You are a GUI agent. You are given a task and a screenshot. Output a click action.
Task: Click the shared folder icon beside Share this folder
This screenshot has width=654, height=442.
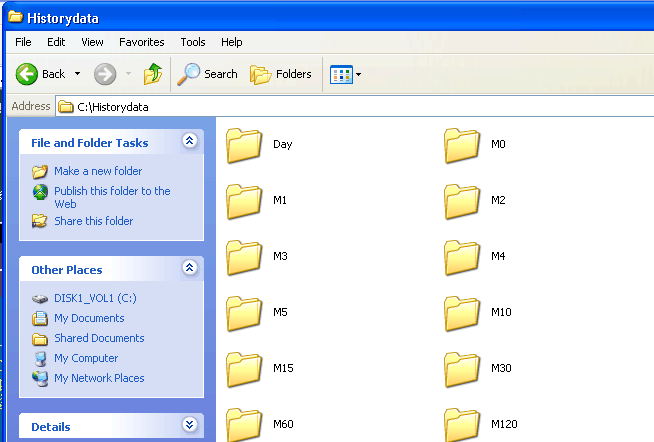click(40, 221)
